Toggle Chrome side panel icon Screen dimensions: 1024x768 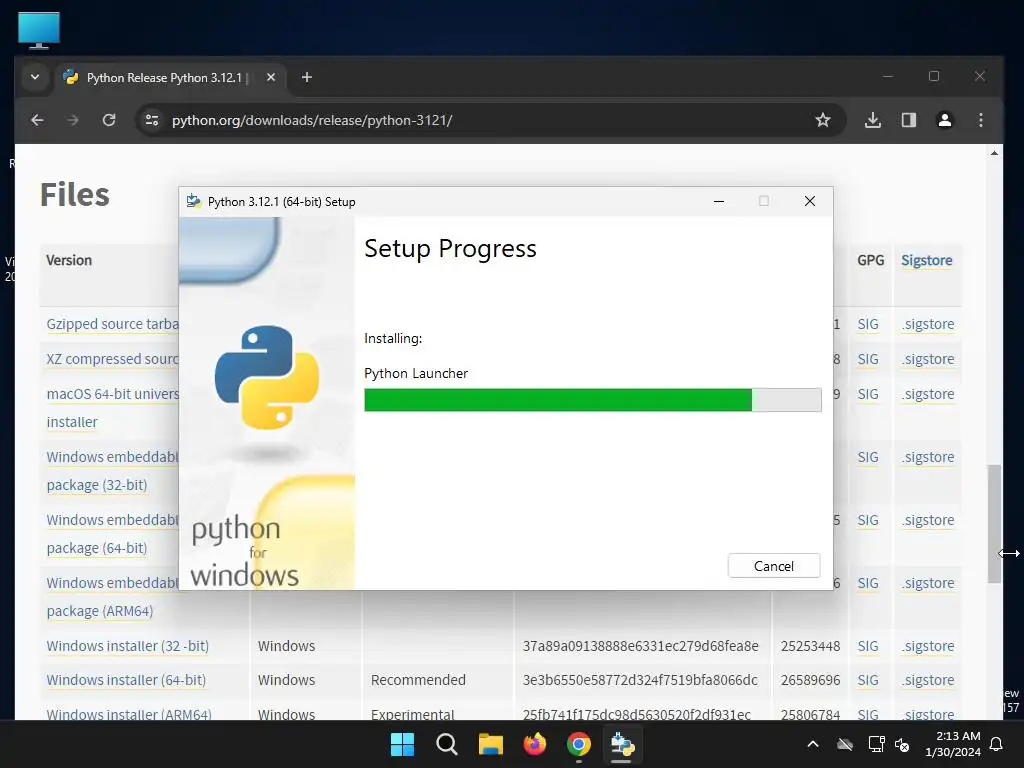[908, 120]
